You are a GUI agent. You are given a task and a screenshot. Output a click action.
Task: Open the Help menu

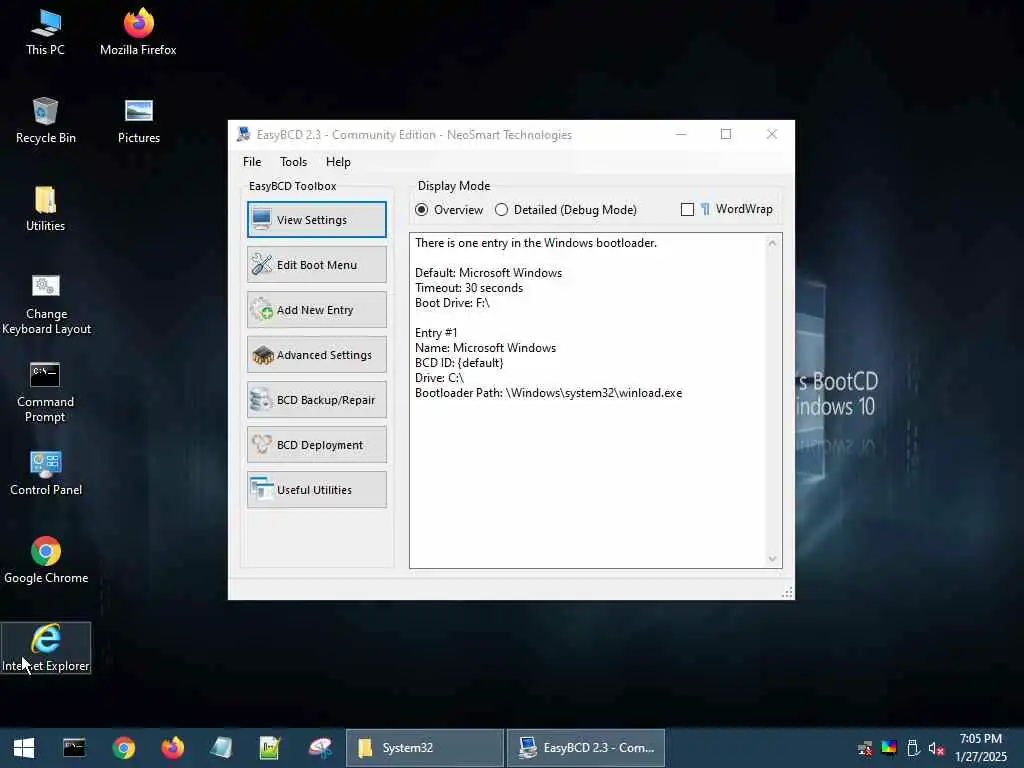[x=338, y=162]
